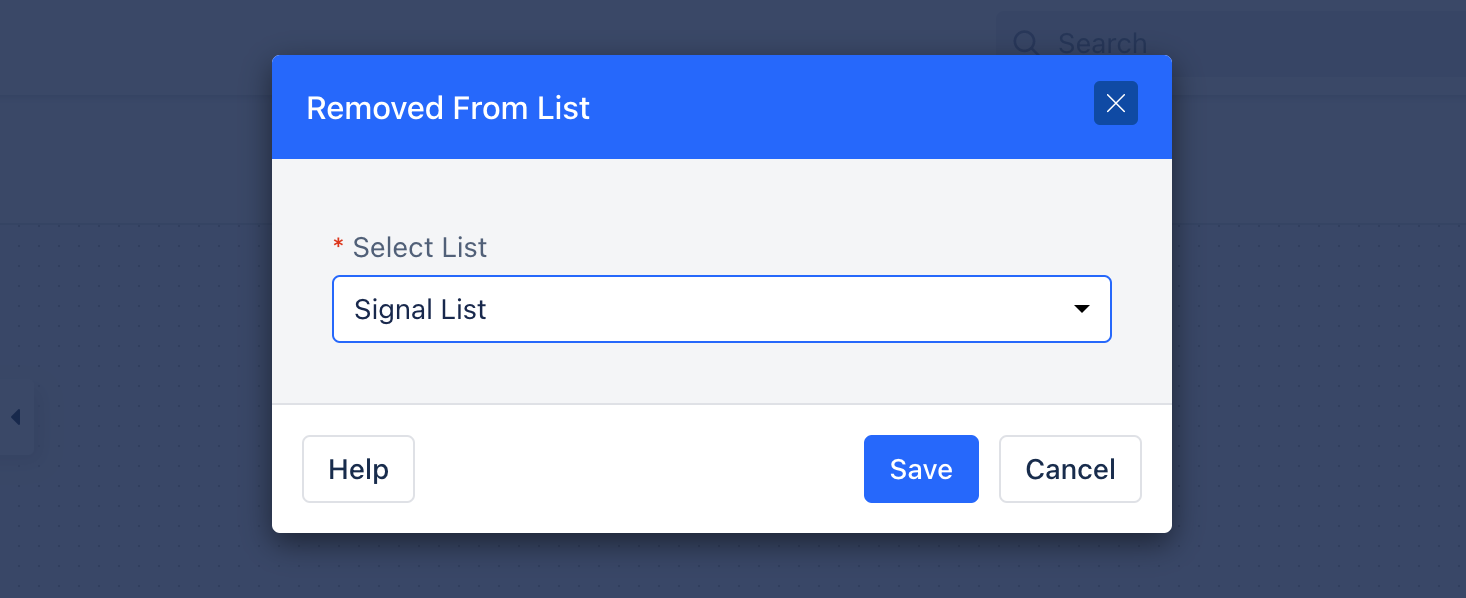This screenshot has height=598, width=1466.
Task: Click the red required asterisk marker
Action: (x=338, y=245)
